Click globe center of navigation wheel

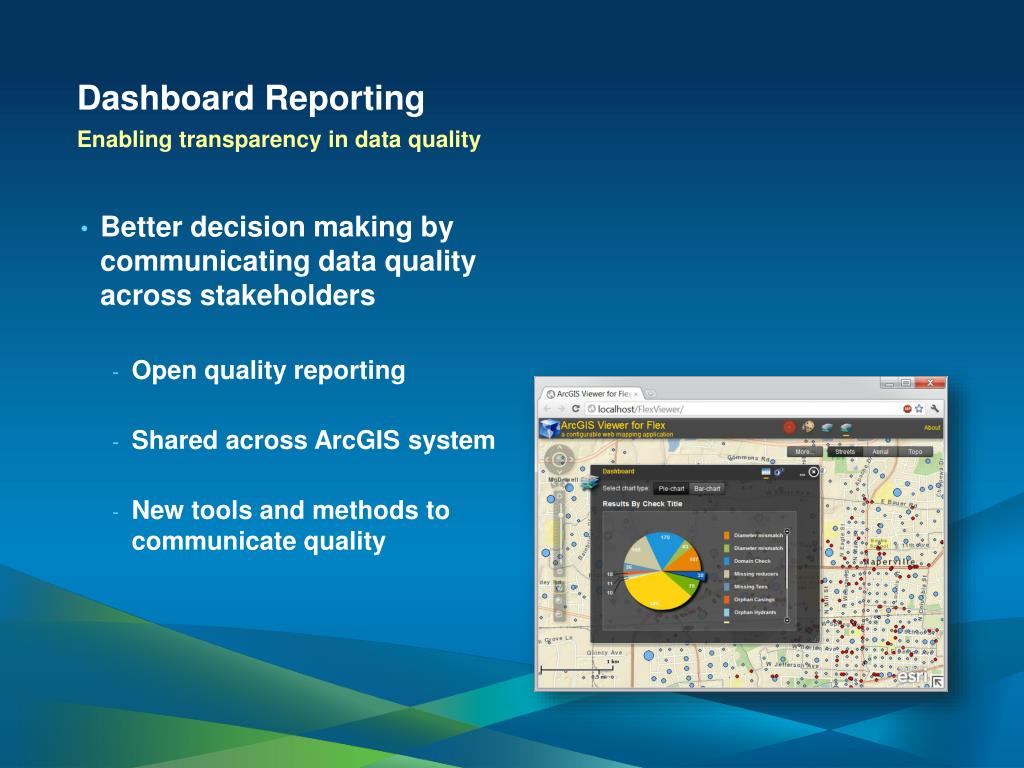(x=559, y=460)
